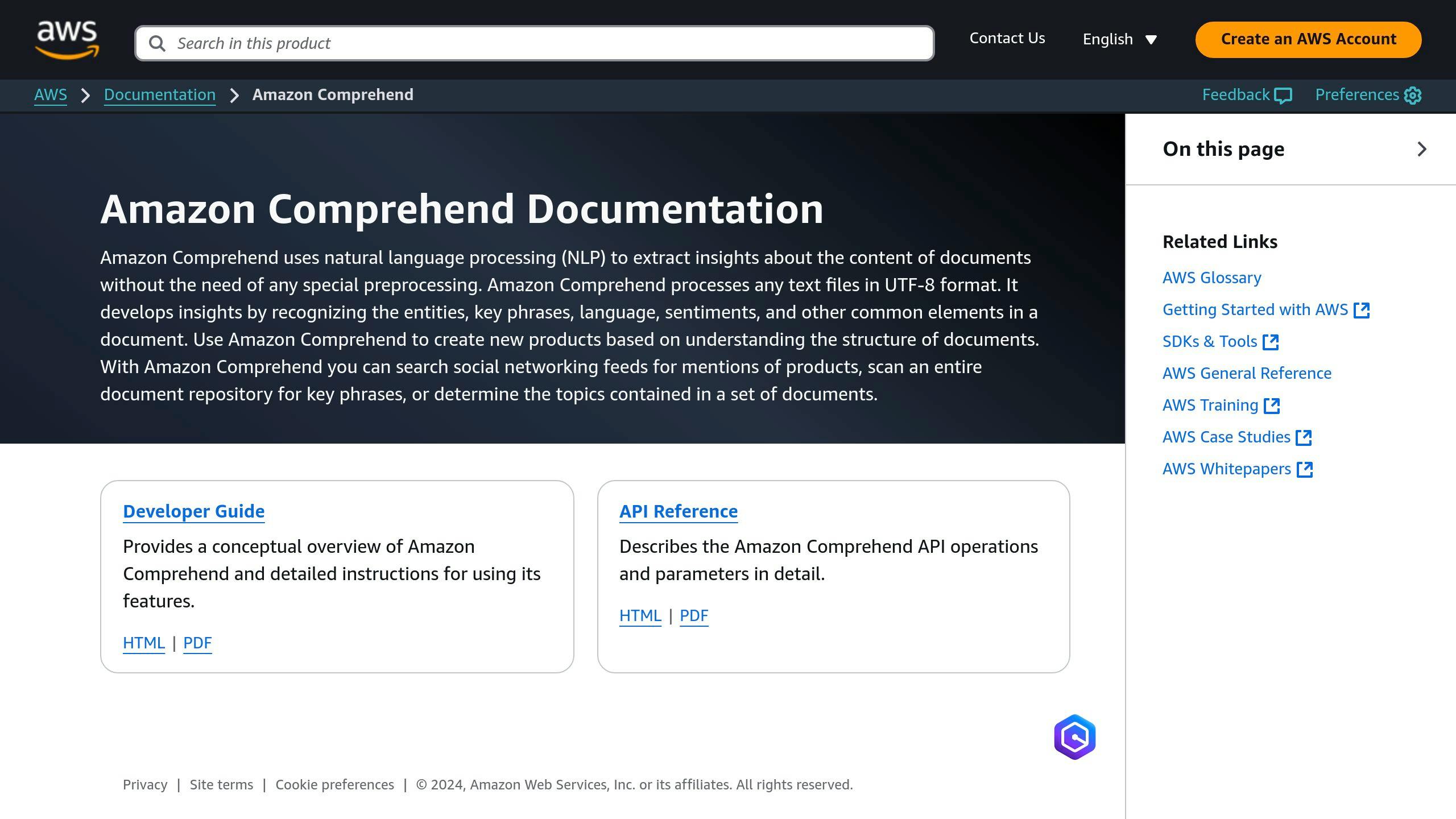
Task: Go to AWS breadcrumb link
Action: click(51, 95)
